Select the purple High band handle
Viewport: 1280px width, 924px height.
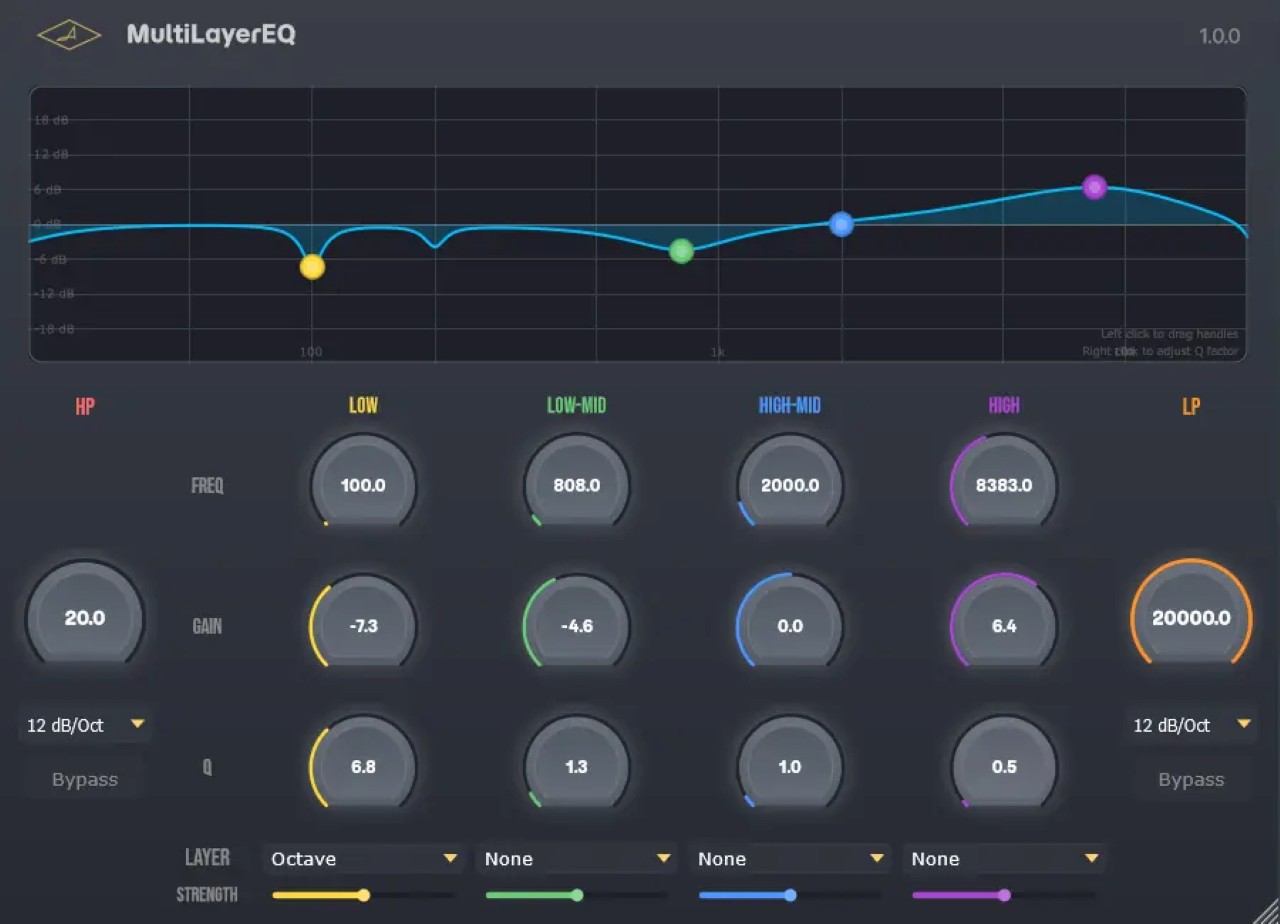[x=1095, y=187]
